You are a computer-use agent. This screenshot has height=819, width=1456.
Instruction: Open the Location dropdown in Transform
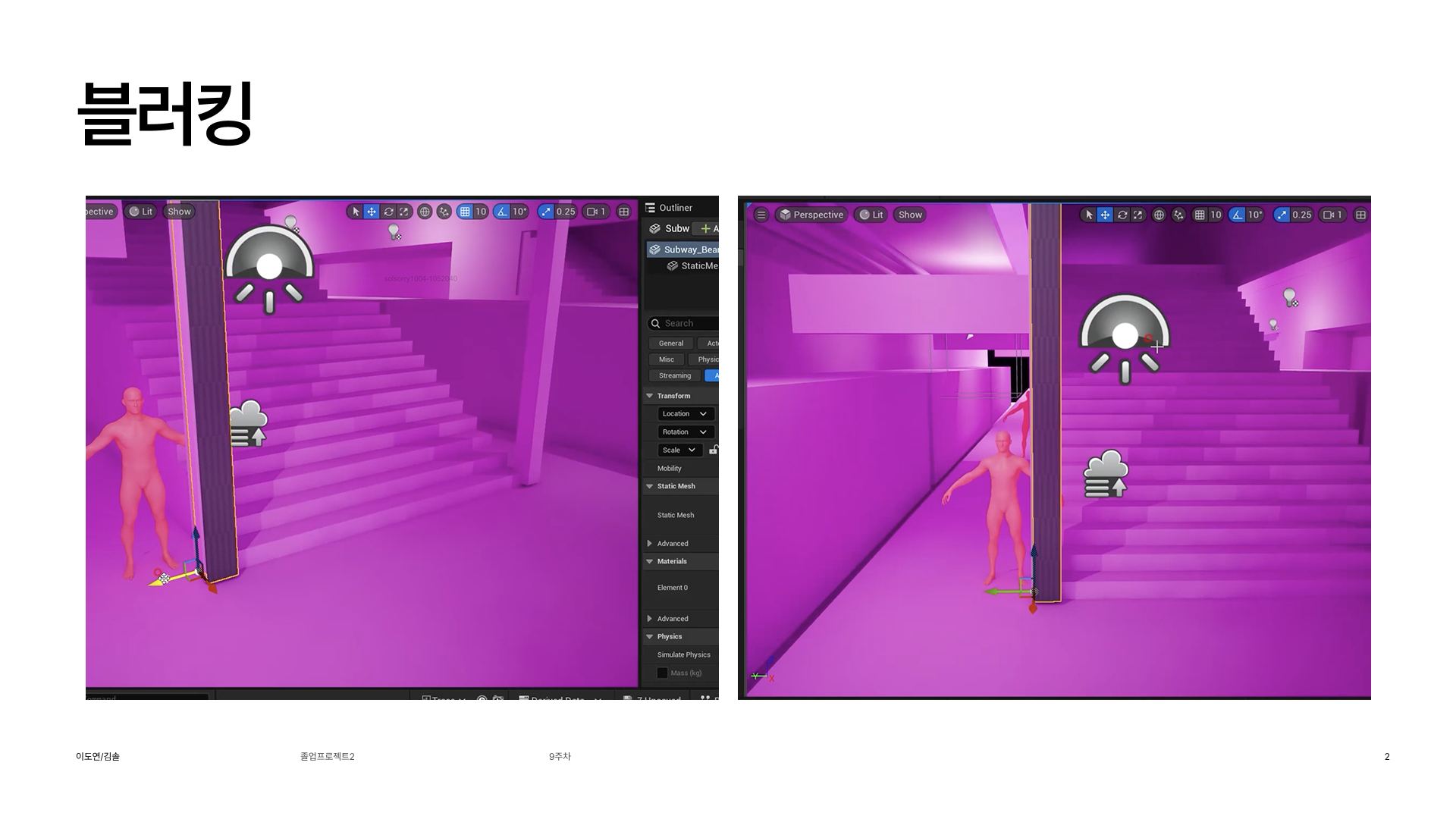(685, 413)
